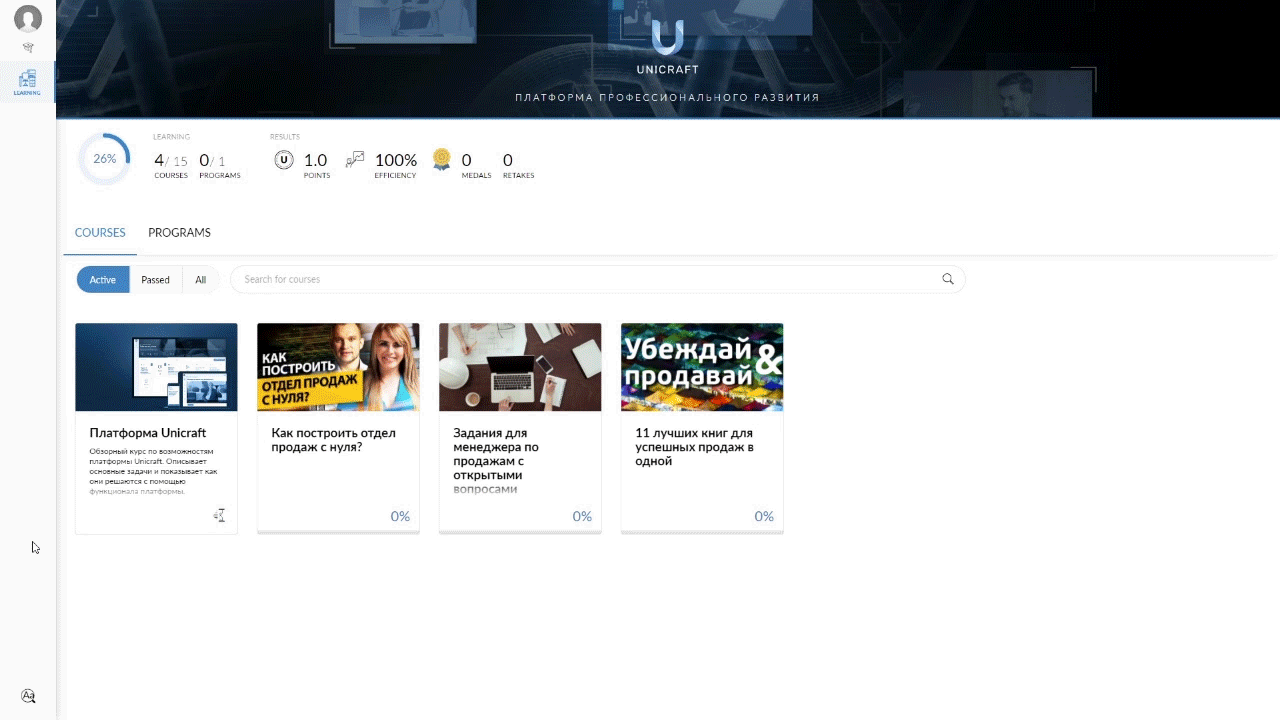This screenshot has width=1280, height=720.
Task: Click the Points U coin icon
Action: pyautogui.click(x=284, y=160)
